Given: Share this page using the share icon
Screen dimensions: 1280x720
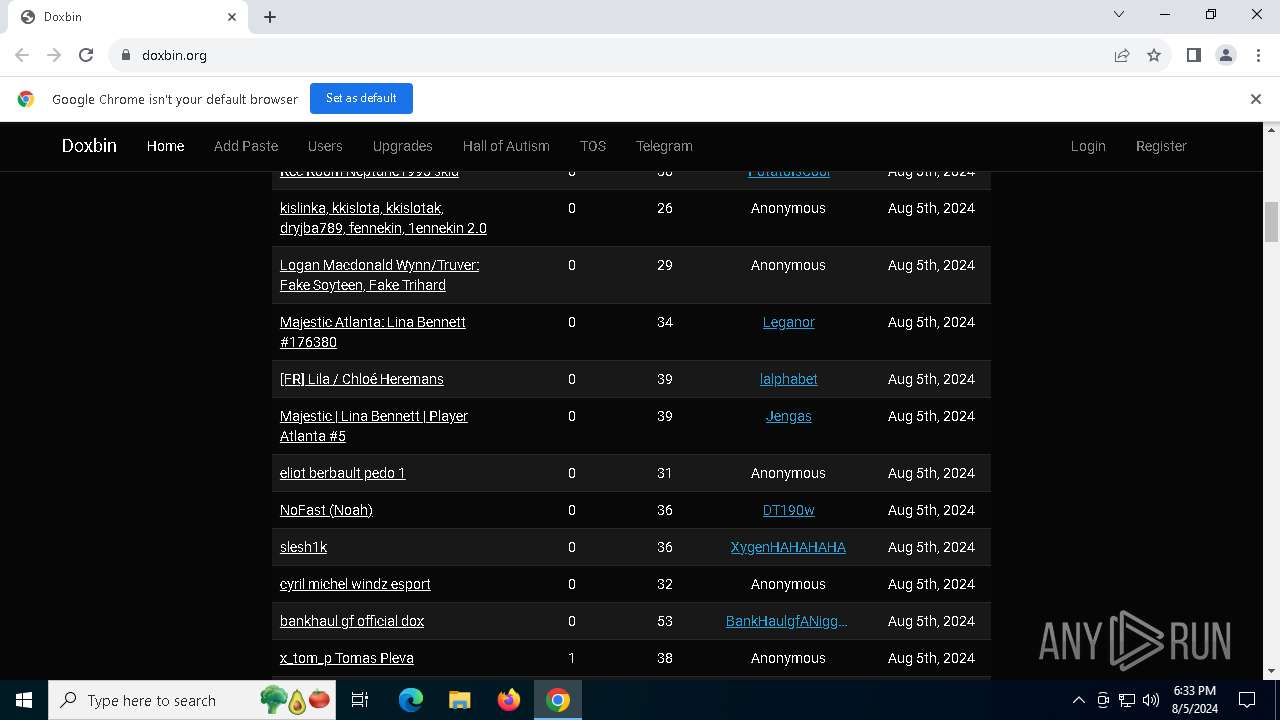Looking at the screenshot, I should point(1122,55).
